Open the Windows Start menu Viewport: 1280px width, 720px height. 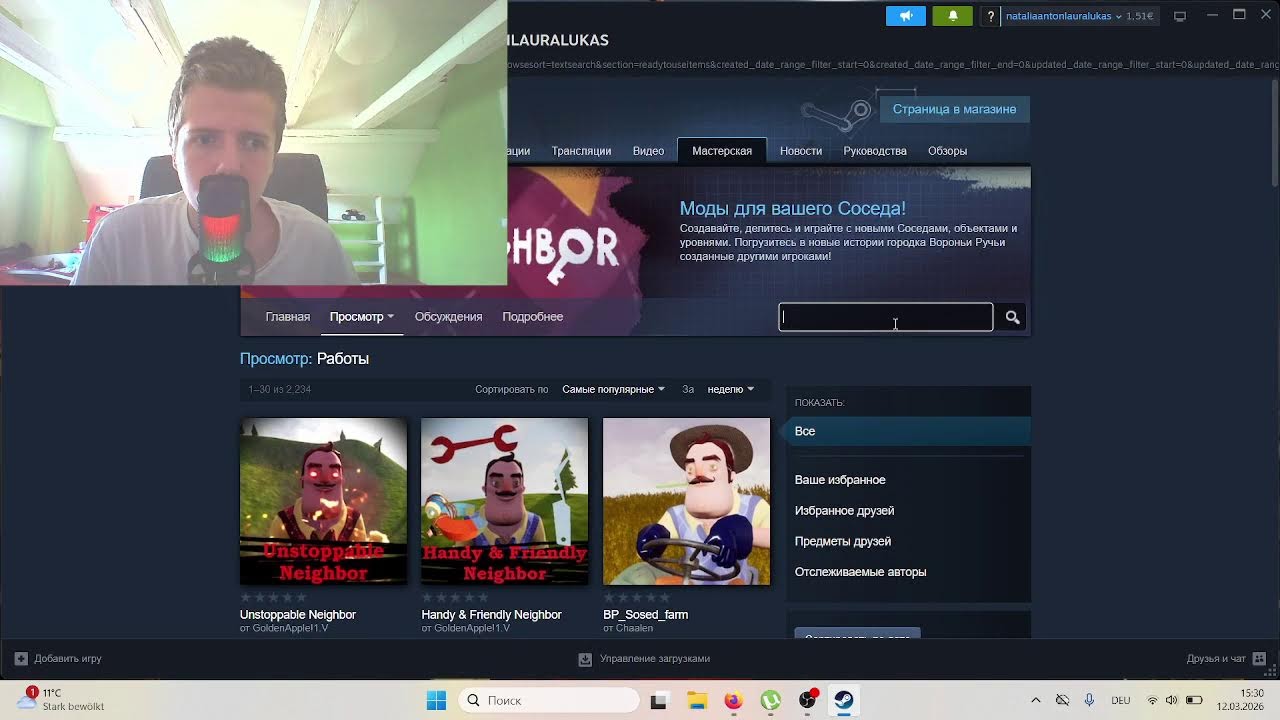coord(437,701)
